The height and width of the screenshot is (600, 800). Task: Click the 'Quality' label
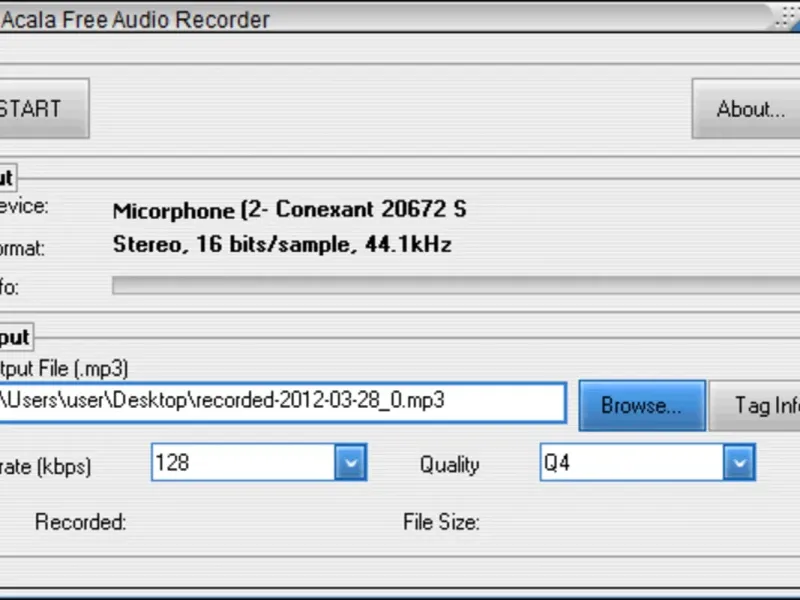449,465
